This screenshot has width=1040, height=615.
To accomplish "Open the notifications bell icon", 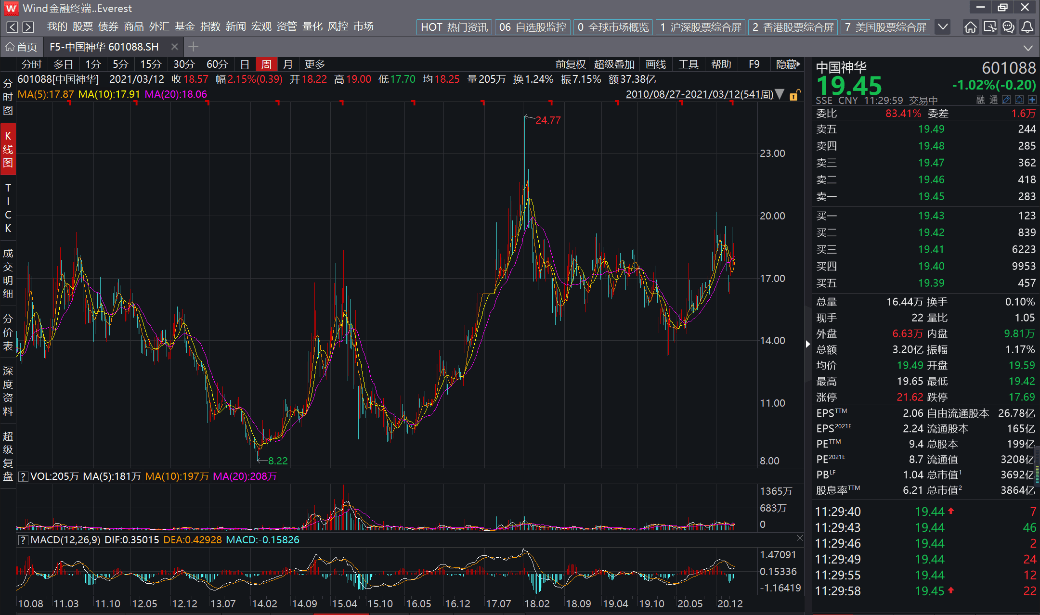I will pos(1027,27).
